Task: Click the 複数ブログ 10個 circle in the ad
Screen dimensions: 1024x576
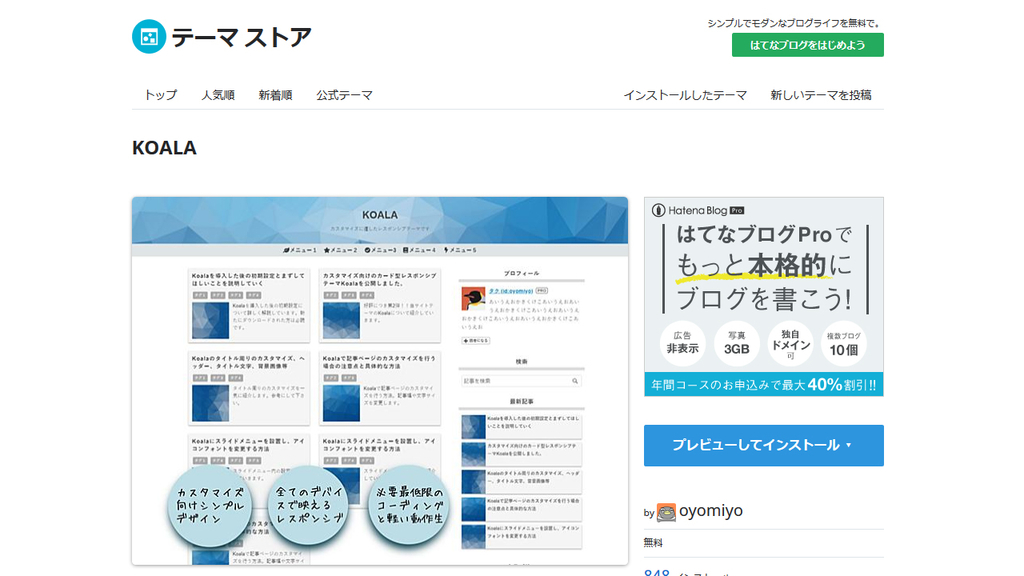Action: [x=844, y=343]
